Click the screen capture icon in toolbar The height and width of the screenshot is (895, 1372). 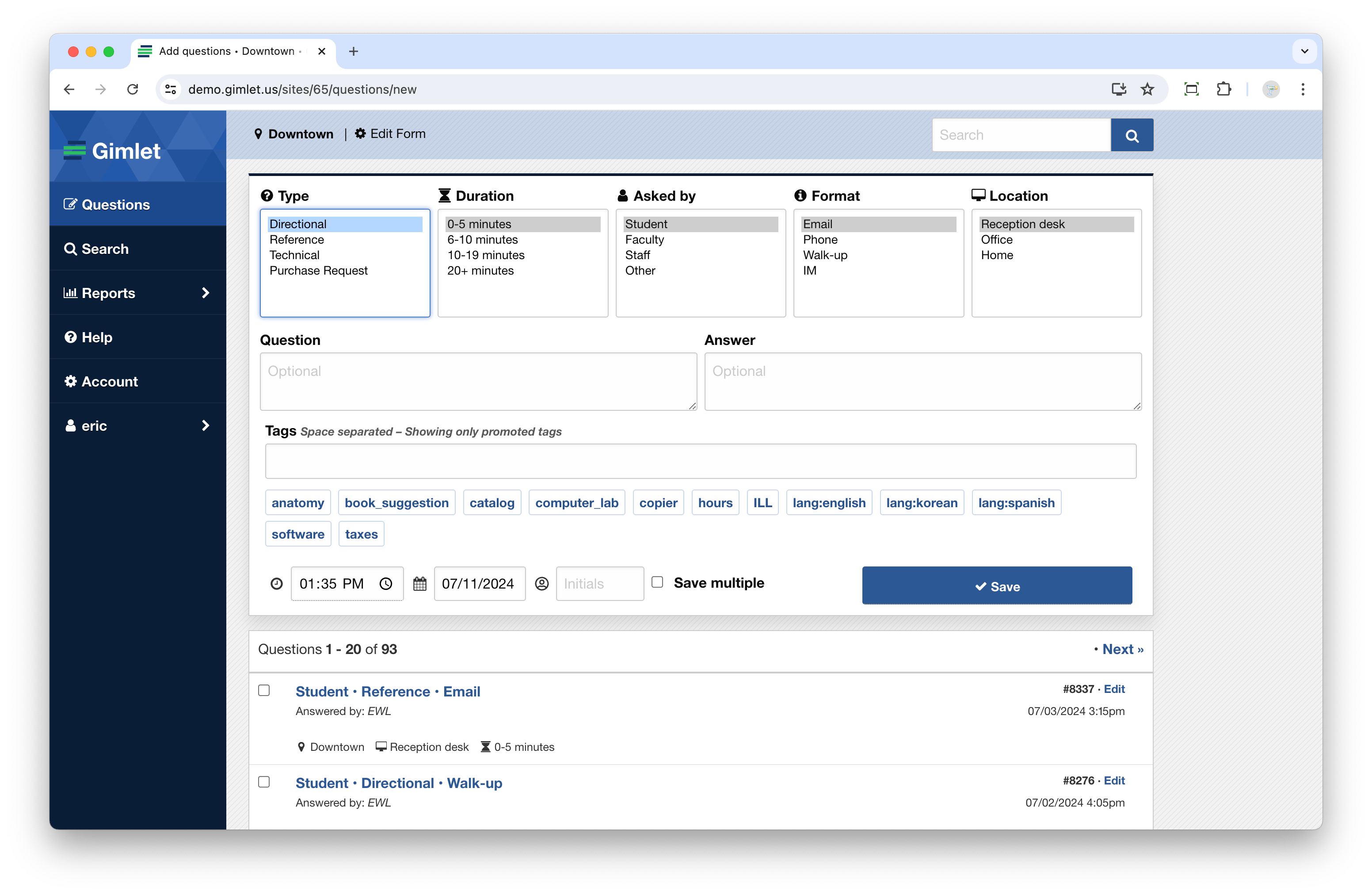click(1191, 89)
